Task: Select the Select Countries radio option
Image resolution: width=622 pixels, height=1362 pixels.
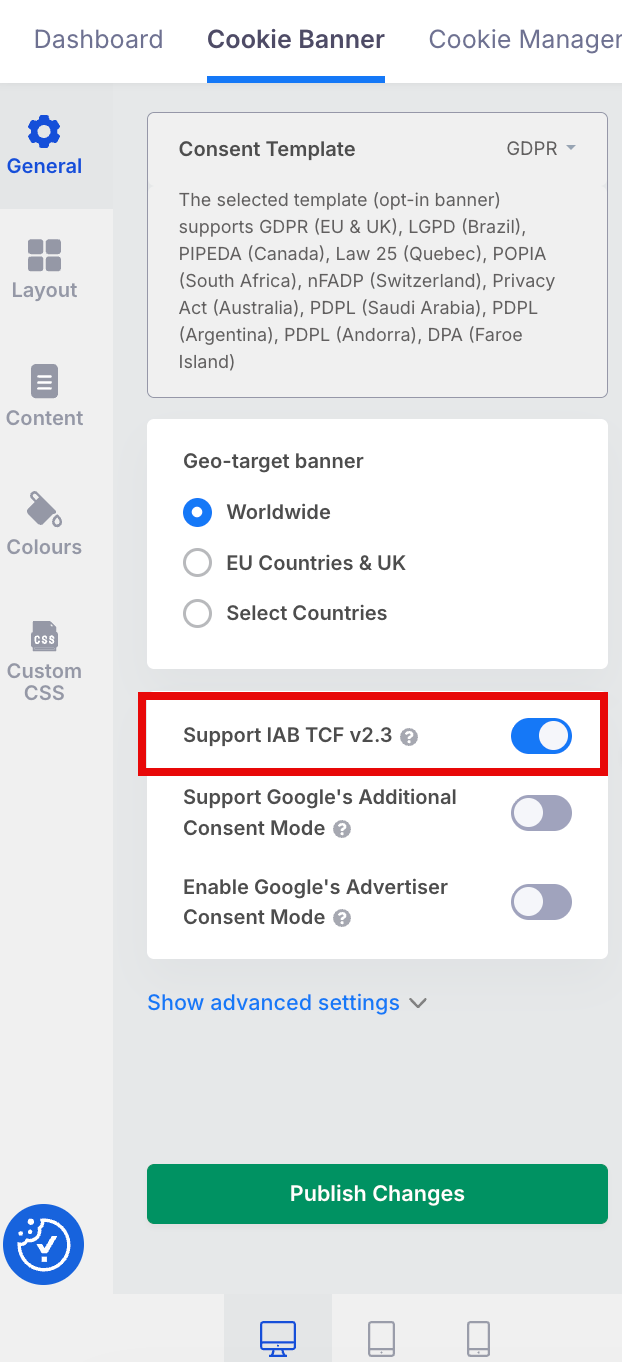Action: point(197,613)
